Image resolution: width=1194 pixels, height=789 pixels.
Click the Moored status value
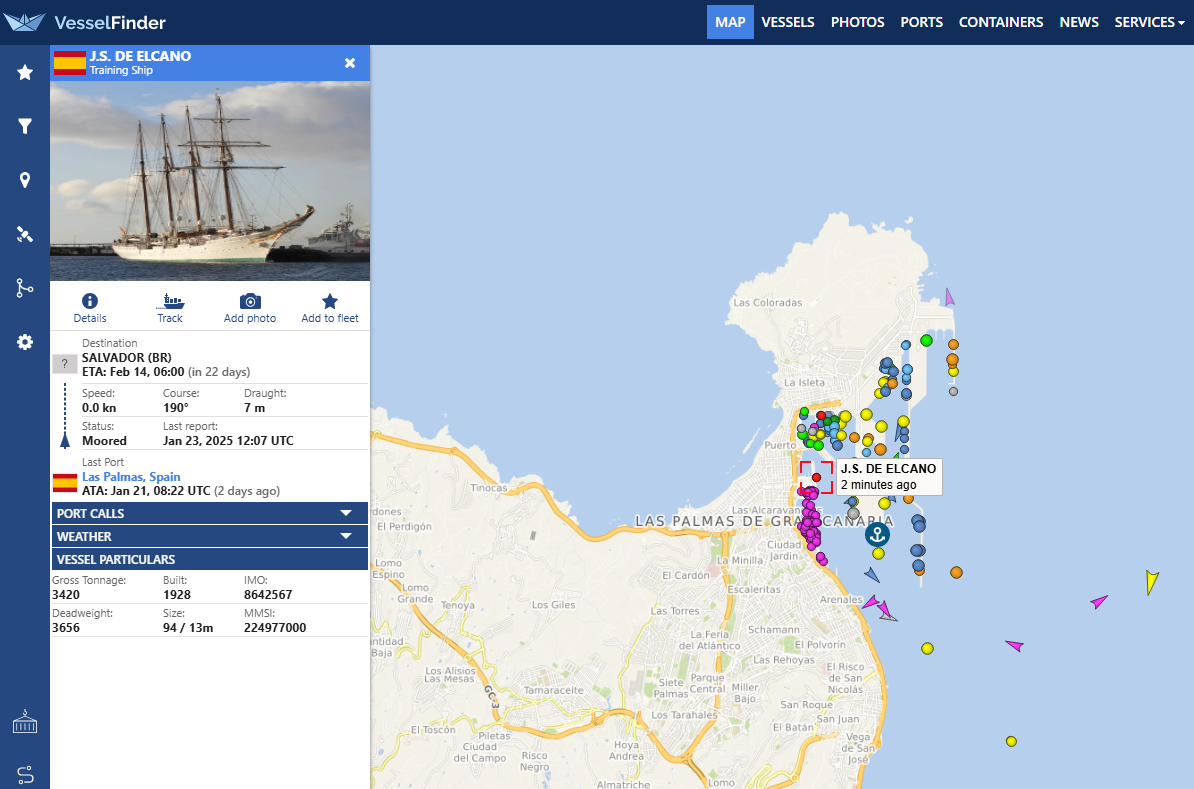[104, 440]
